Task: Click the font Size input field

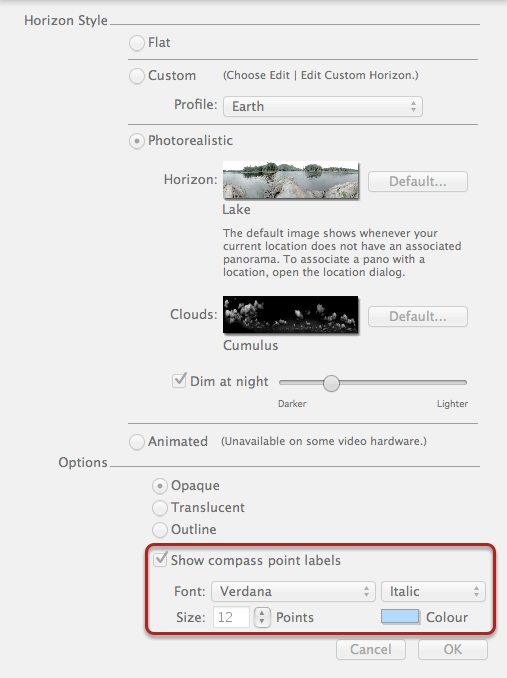Action: [231, 617]
